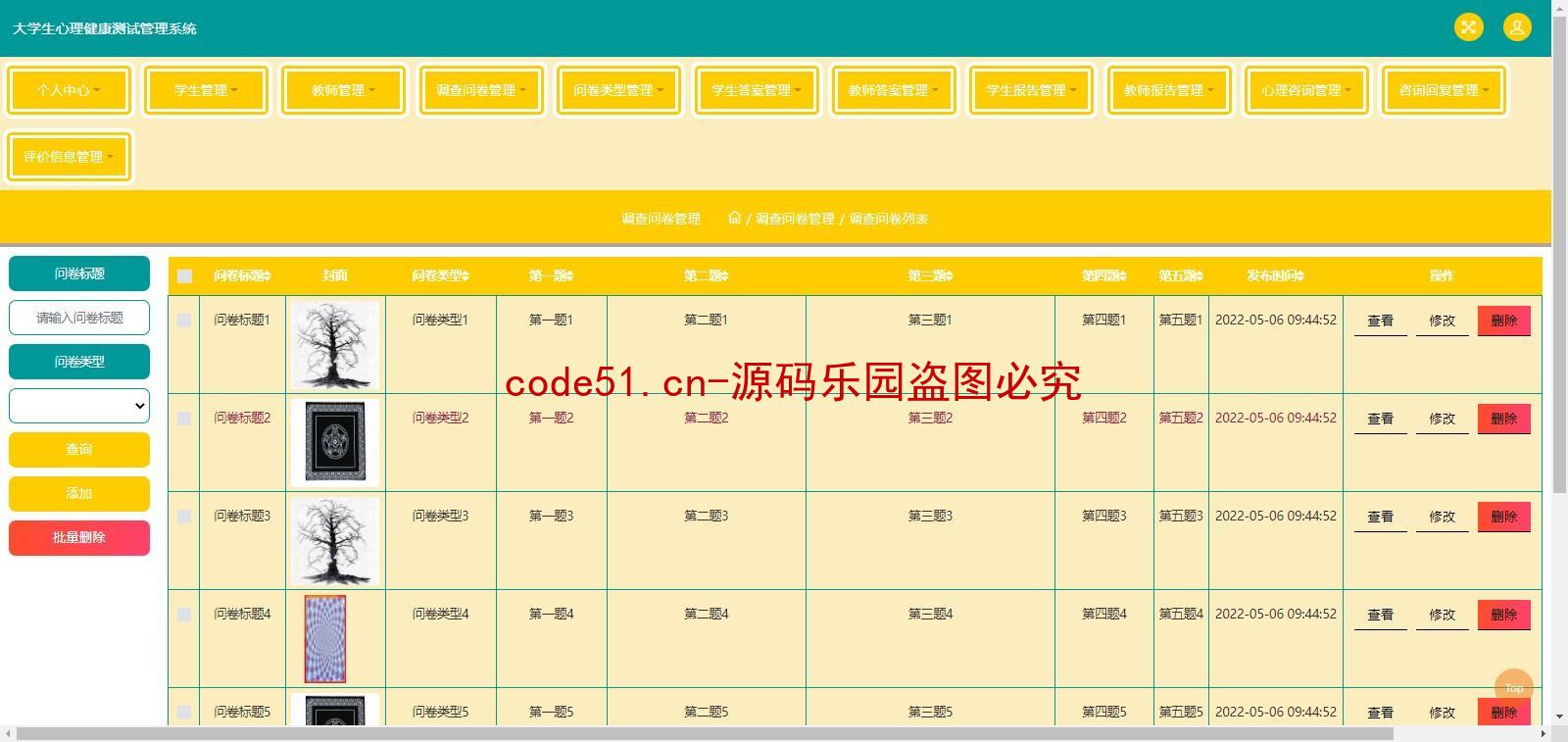Sort by 第五题 column header
This screenshot has height=742, width=1568.
click(1180, 275)
